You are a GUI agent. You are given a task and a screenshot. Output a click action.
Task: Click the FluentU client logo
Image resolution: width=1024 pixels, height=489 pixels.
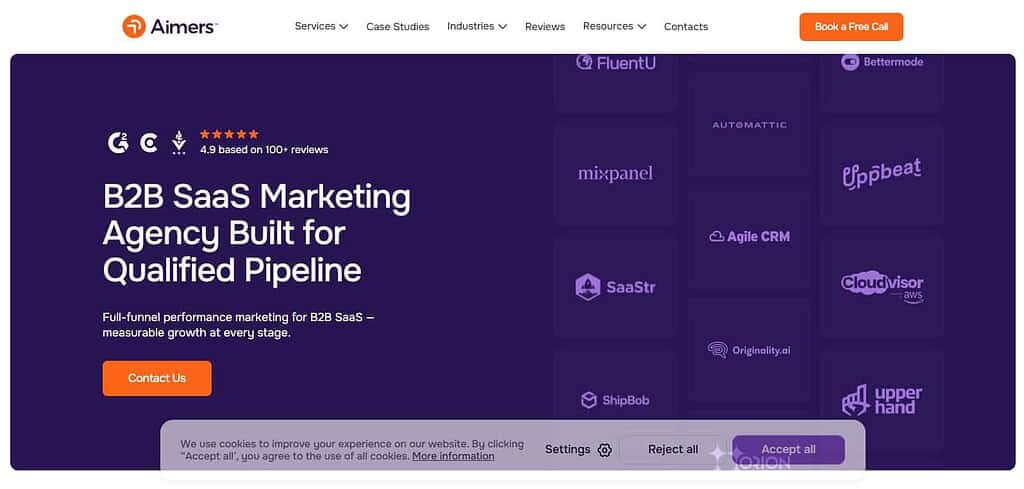tap(615, 63)
